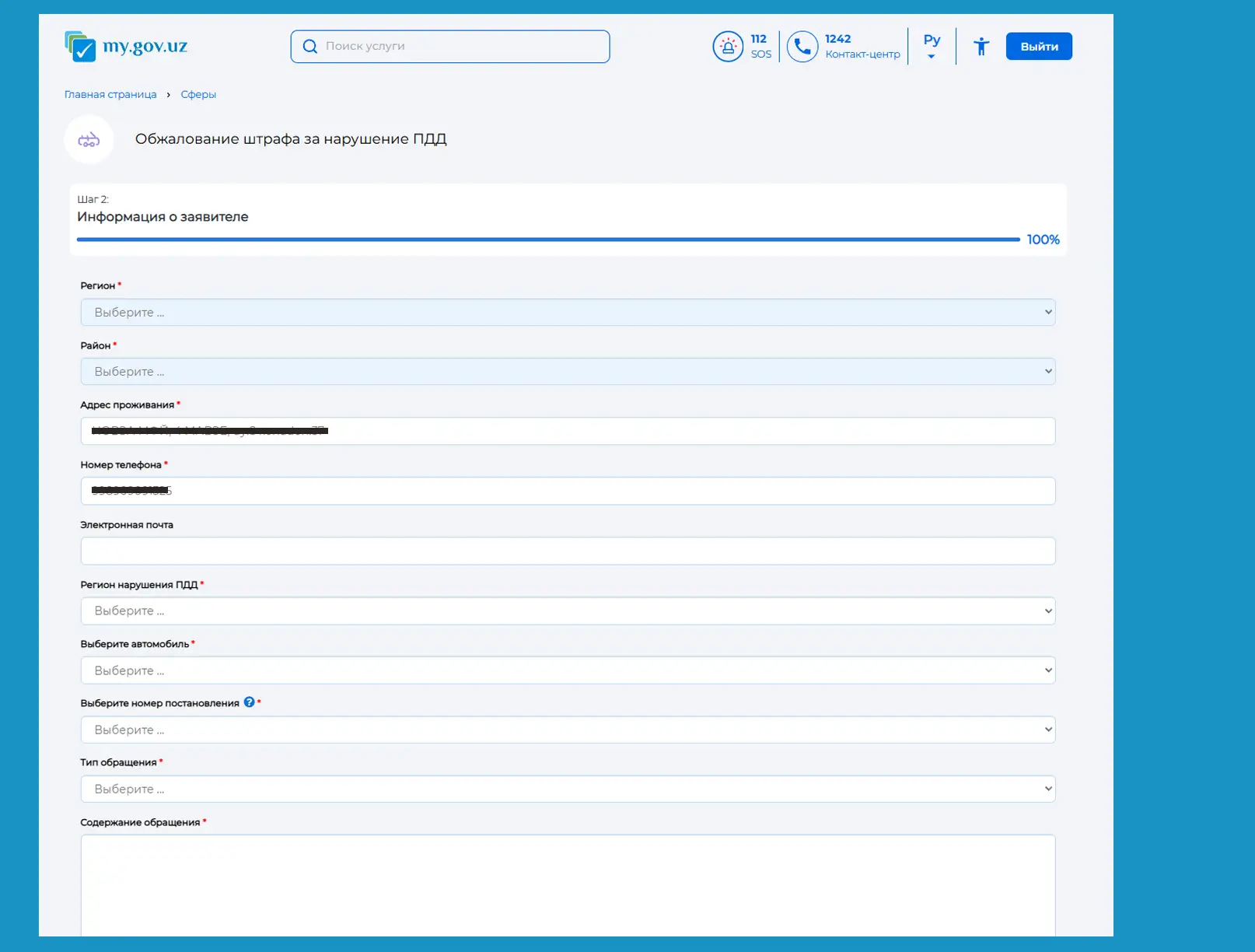Viewport: 1255px width, 952px height.
Task: Click the Содержание обращения text area
Action: click(x=568, y=886)
